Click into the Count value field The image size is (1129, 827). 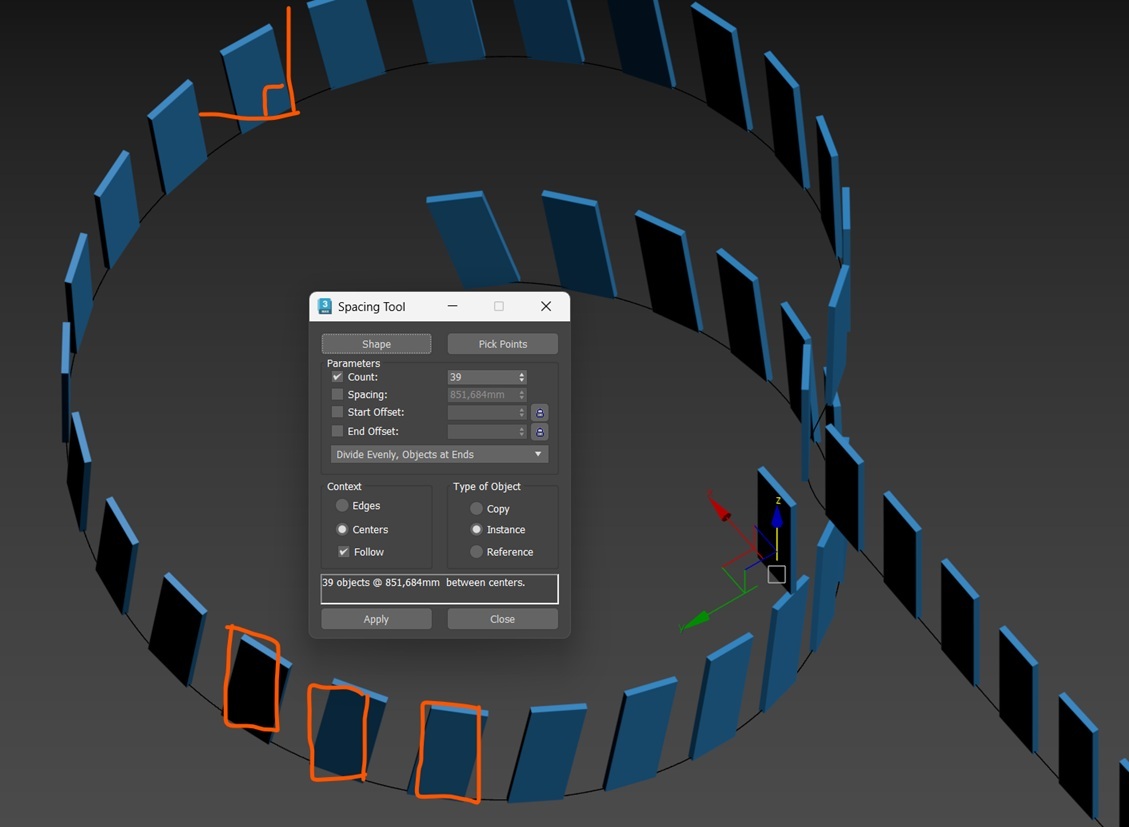(x=482, y=377)
